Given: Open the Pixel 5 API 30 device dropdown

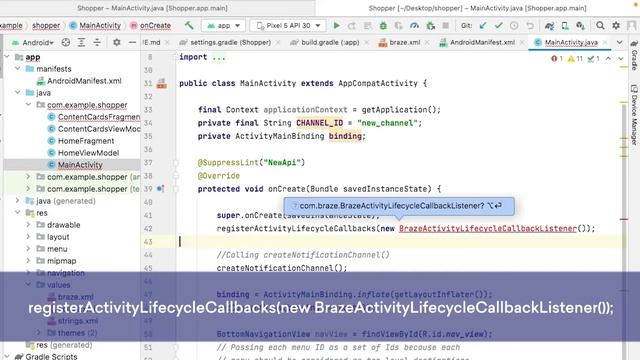Looking at the screenshot, I should coord(288,25).
